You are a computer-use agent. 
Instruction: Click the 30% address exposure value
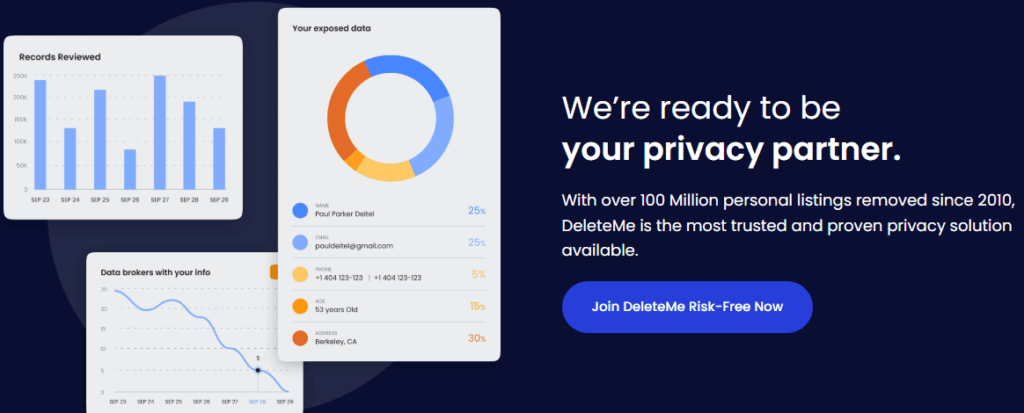coord(476,338)
